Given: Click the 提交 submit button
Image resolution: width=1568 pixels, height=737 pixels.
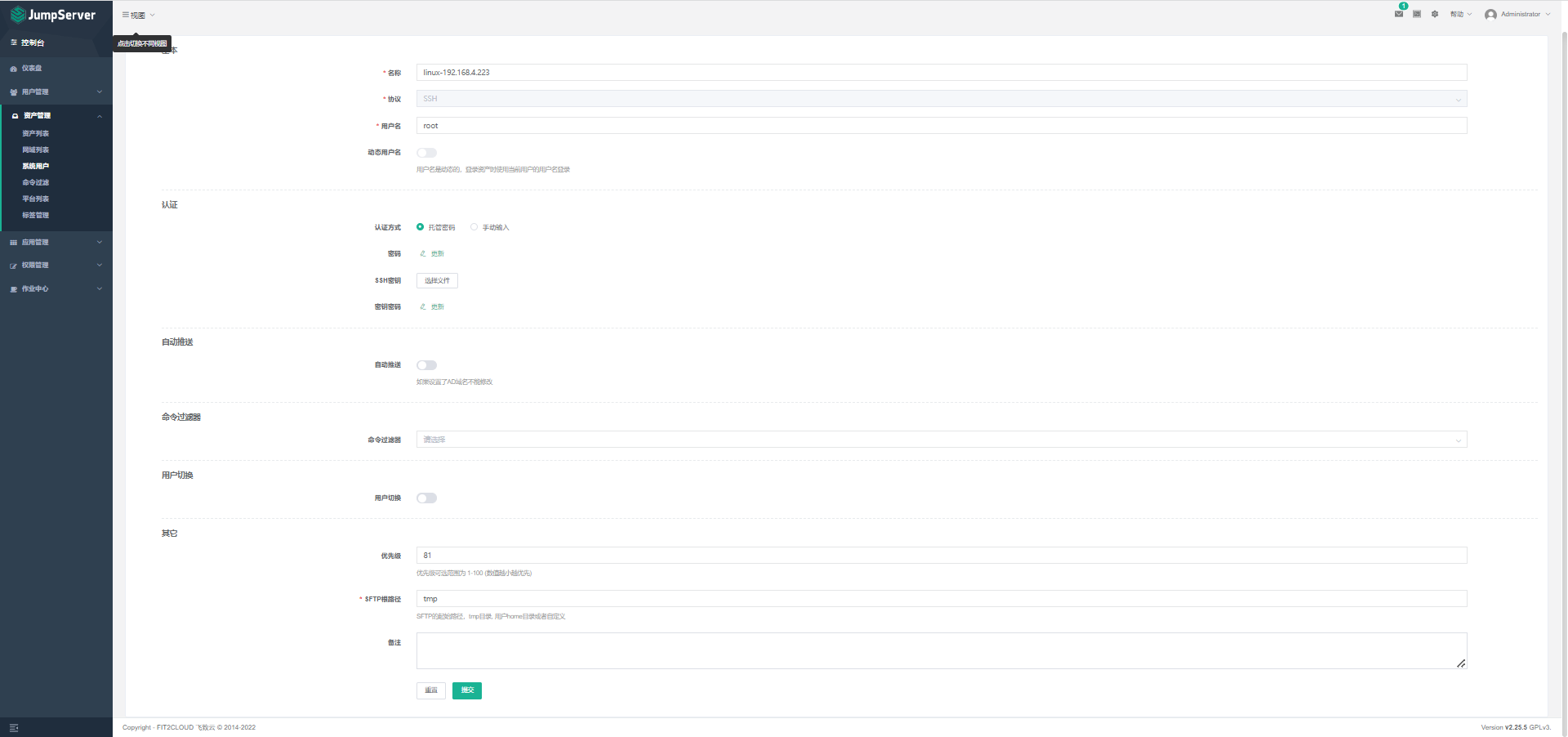Looking at the screenshot, I should click(467, 690).
